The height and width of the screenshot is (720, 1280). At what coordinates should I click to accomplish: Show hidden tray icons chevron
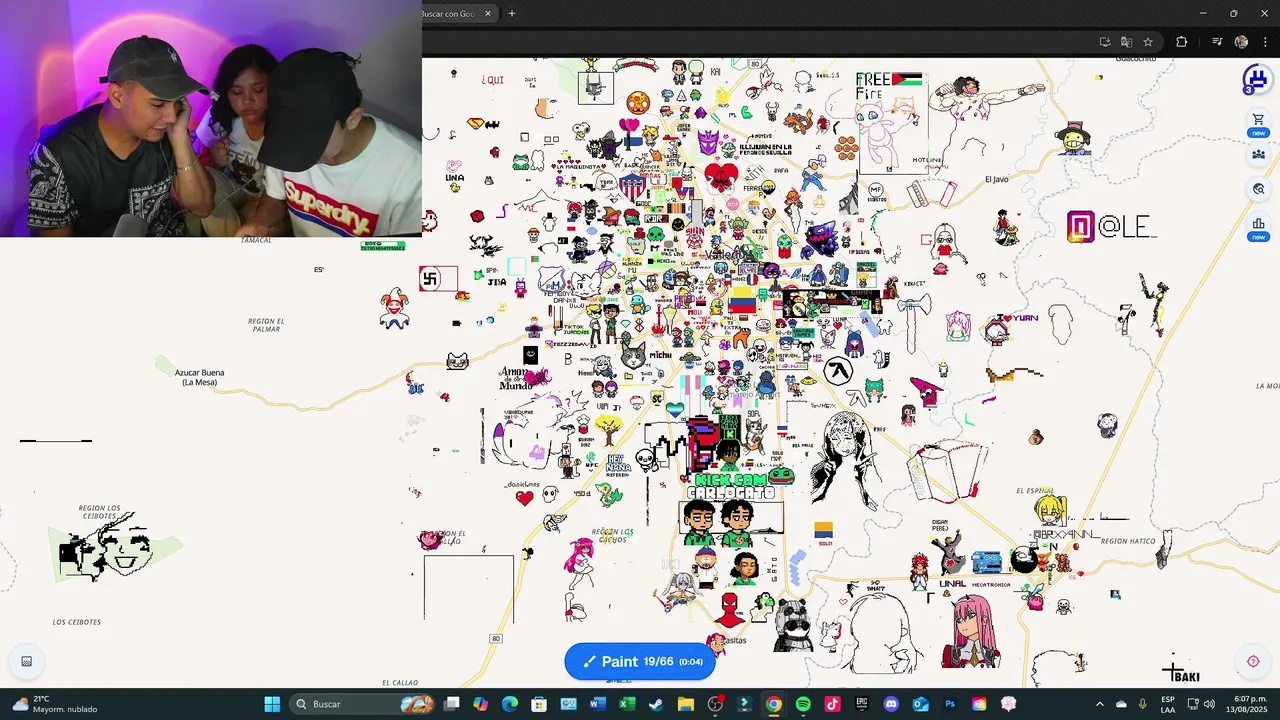(1100, 704)
